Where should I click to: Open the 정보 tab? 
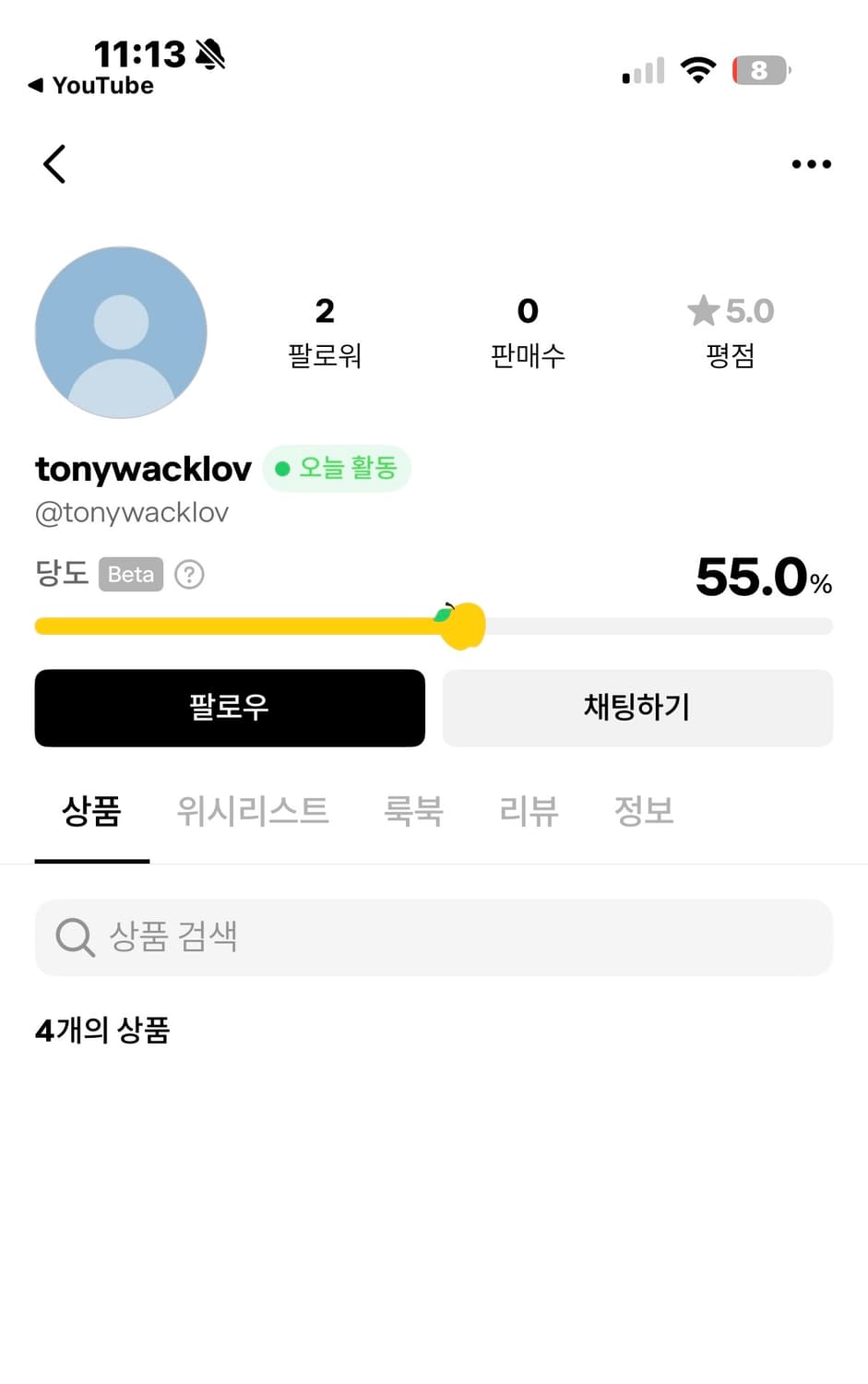(644, 812)
